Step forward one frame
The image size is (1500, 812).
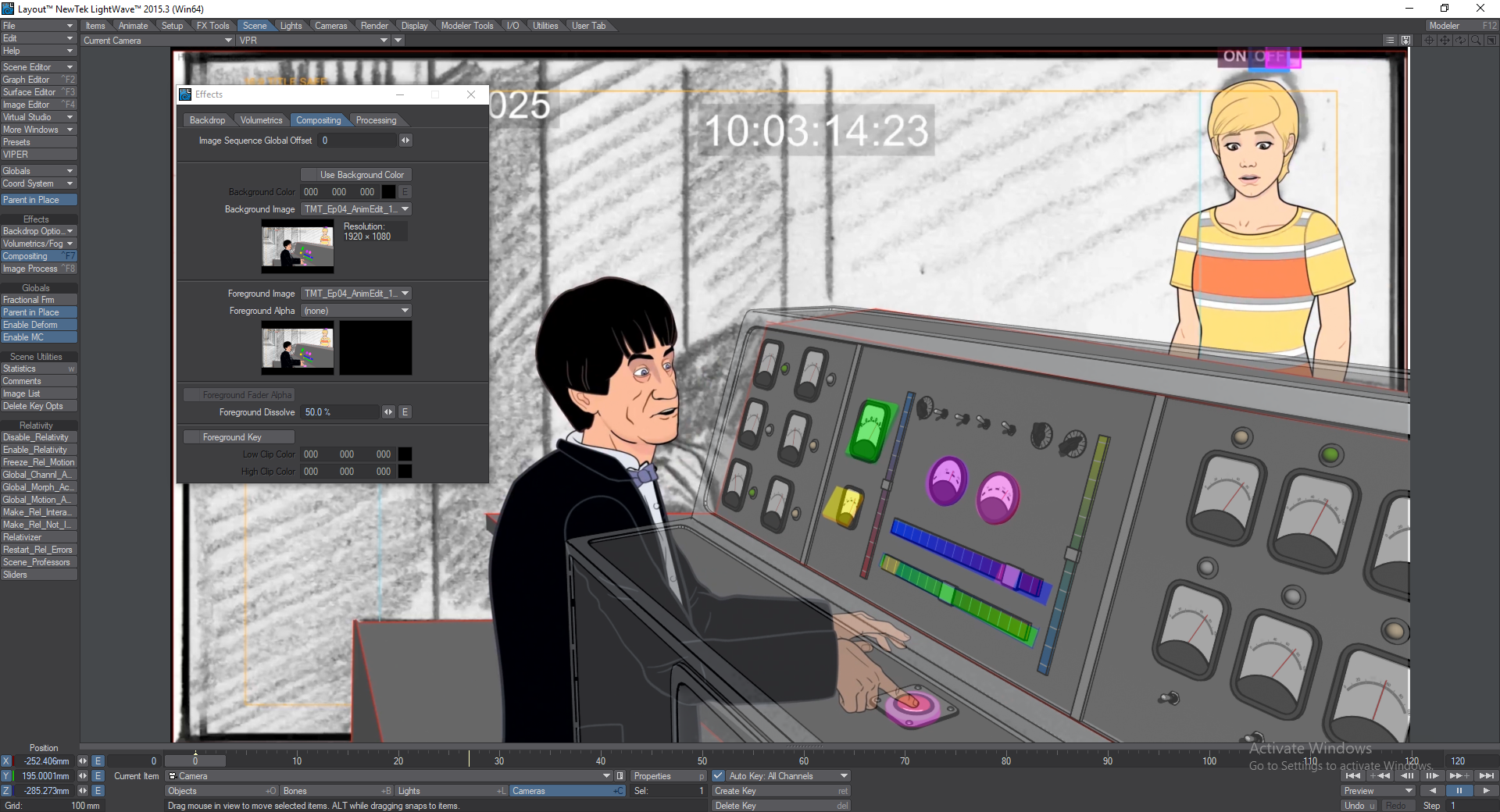[x=1432, y=776]
